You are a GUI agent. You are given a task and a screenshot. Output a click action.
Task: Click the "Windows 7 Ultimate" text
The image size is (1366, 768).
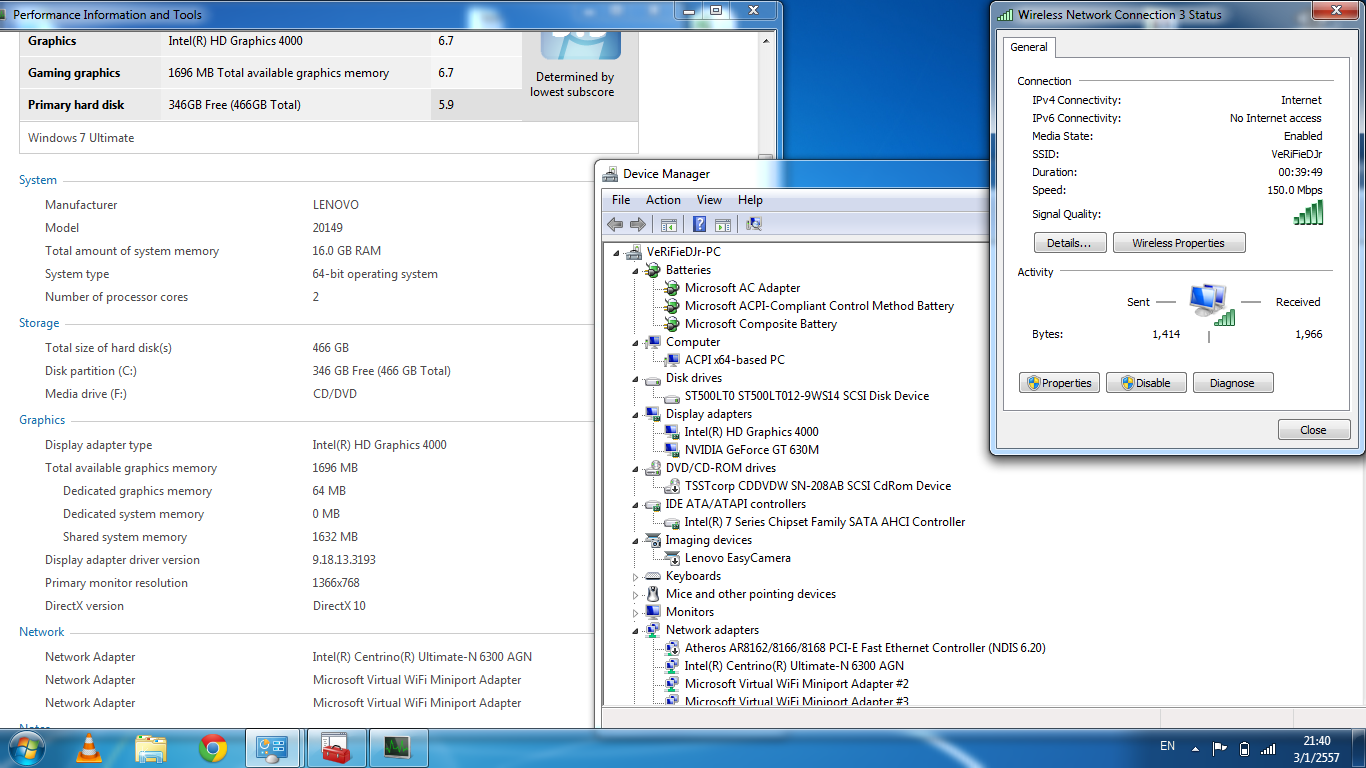[81, 138]
